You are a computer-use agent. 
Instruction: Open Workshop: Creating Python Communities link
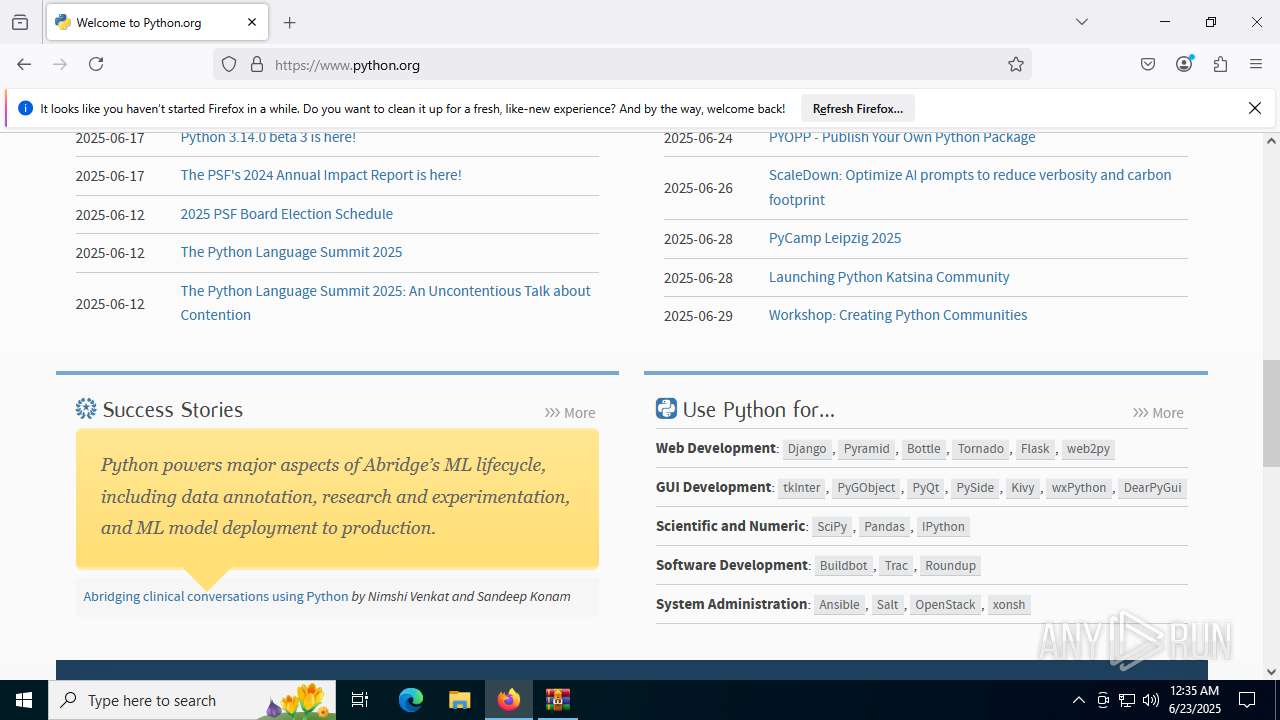click(x=898, y=315)
